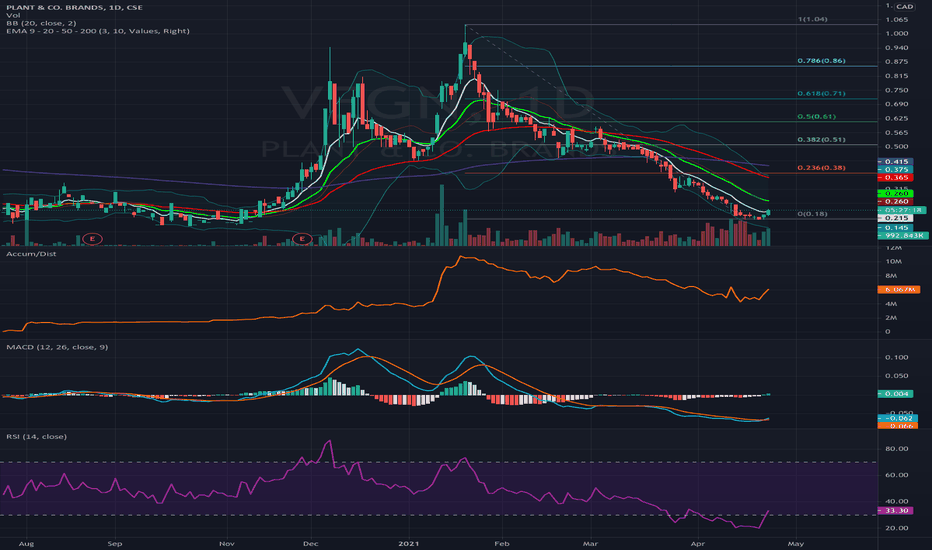Click the 0.500 price scale value

pos(896,146)
